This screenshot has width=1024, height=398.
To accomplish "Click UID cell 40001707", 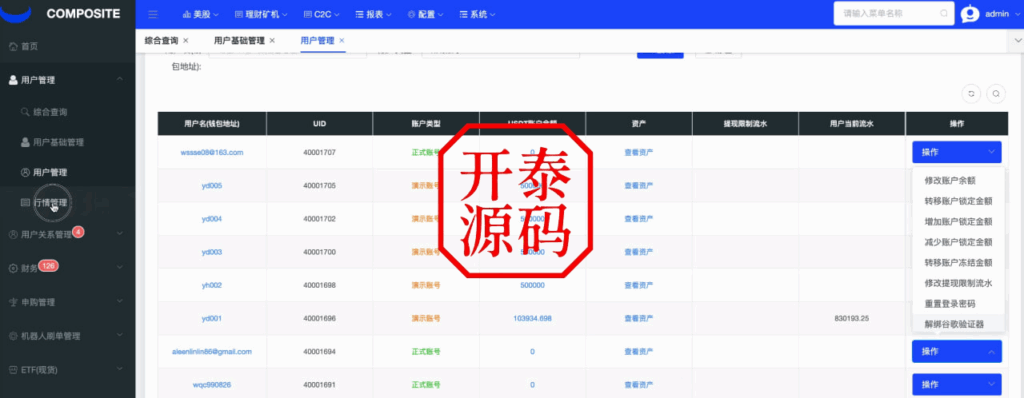I will coord(319,152).
